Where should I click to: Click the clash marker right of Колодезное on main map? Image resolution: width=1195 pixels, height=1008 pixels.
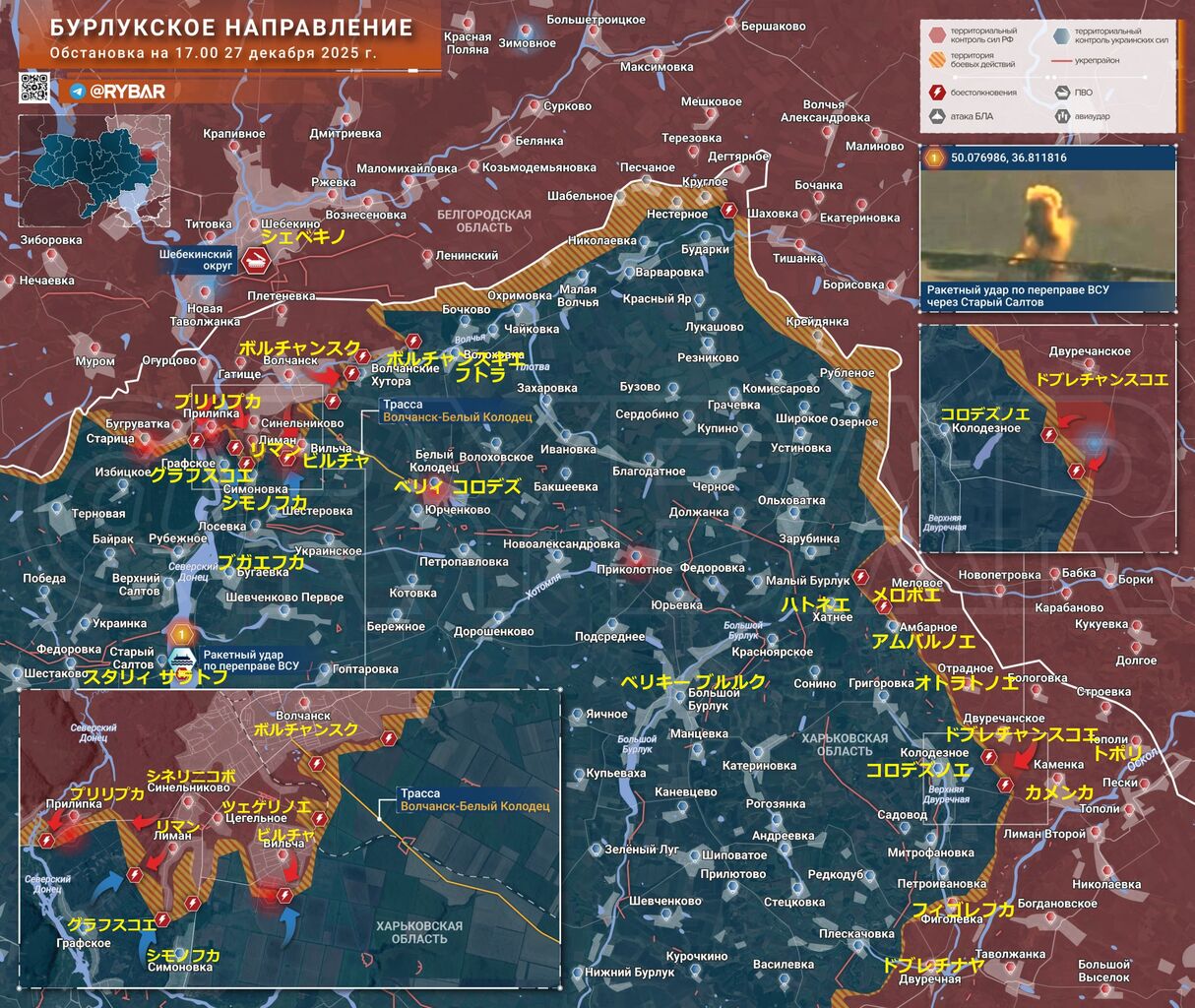click(x=991, y=755)
